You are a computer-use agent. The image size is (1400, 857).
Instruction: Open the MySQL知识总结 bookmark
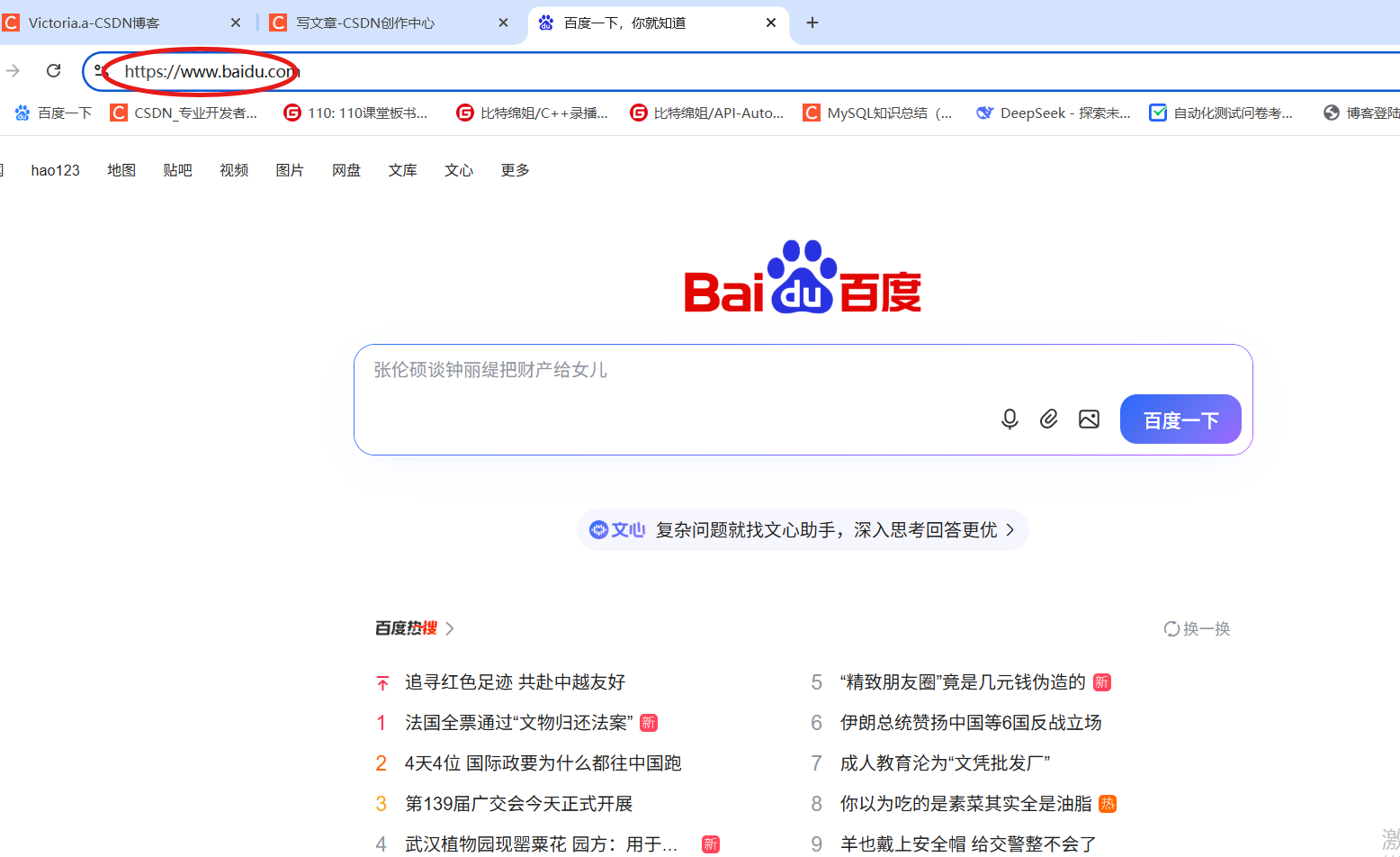coord(878,113)
